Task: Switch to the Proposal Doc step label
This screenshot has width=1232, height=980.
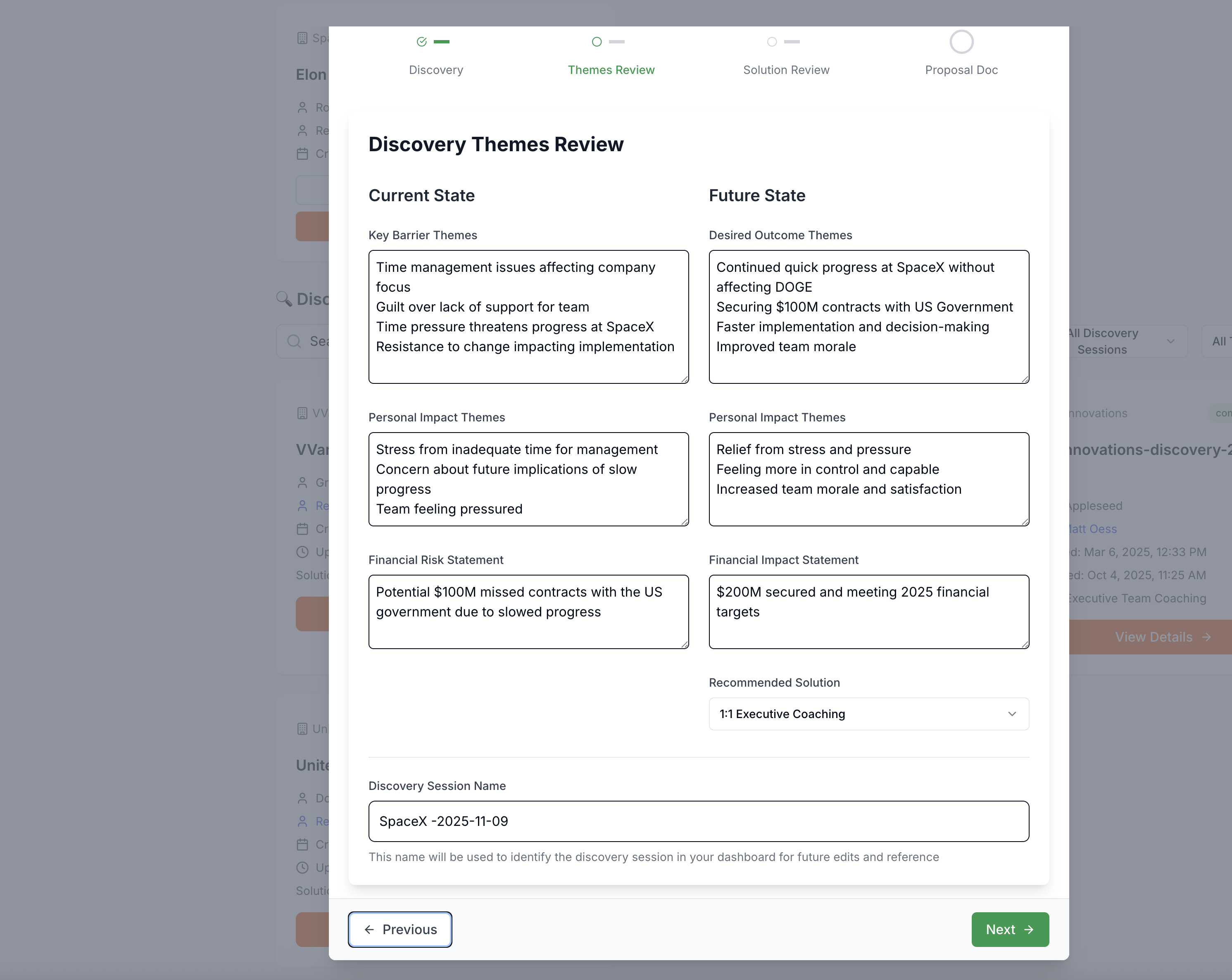Action: point(961,70)
